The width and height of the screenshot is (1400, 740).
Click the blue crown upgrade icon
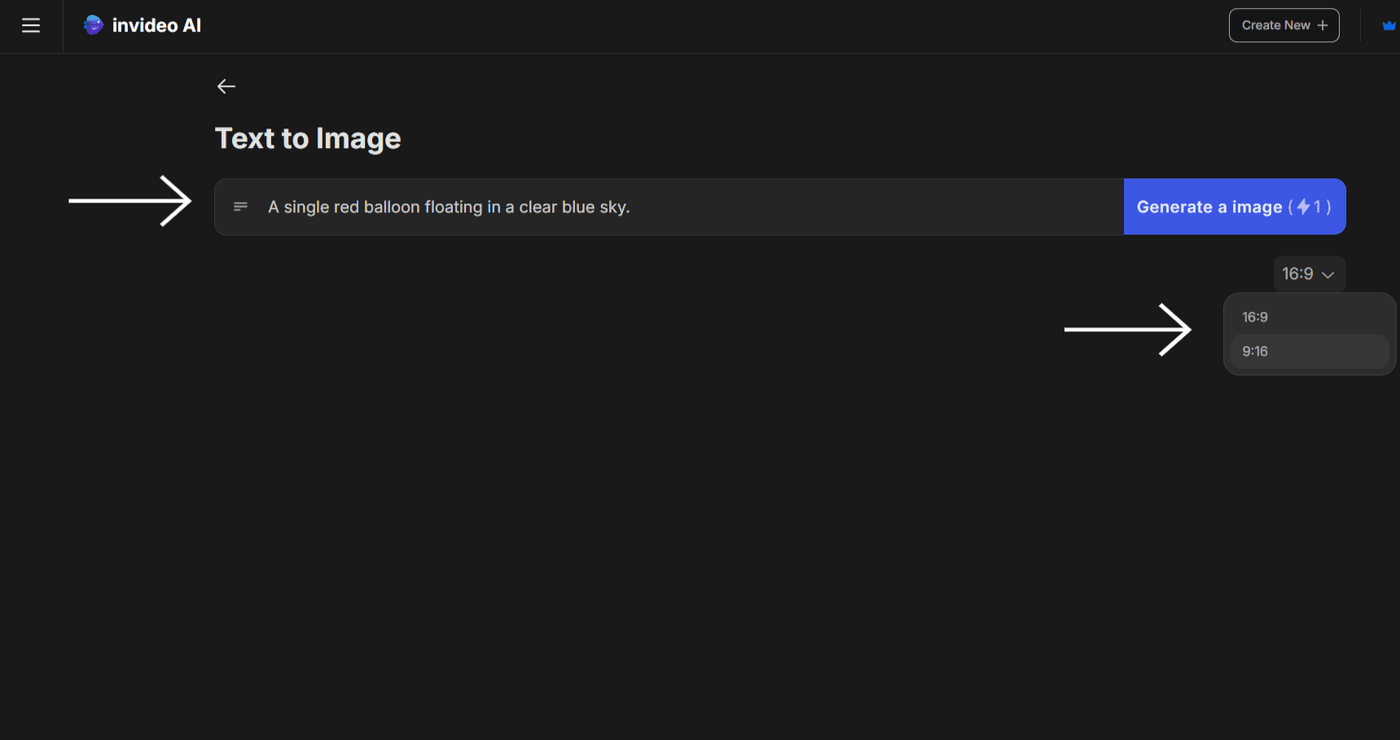pyautogui.click(x=1388, y=26)
